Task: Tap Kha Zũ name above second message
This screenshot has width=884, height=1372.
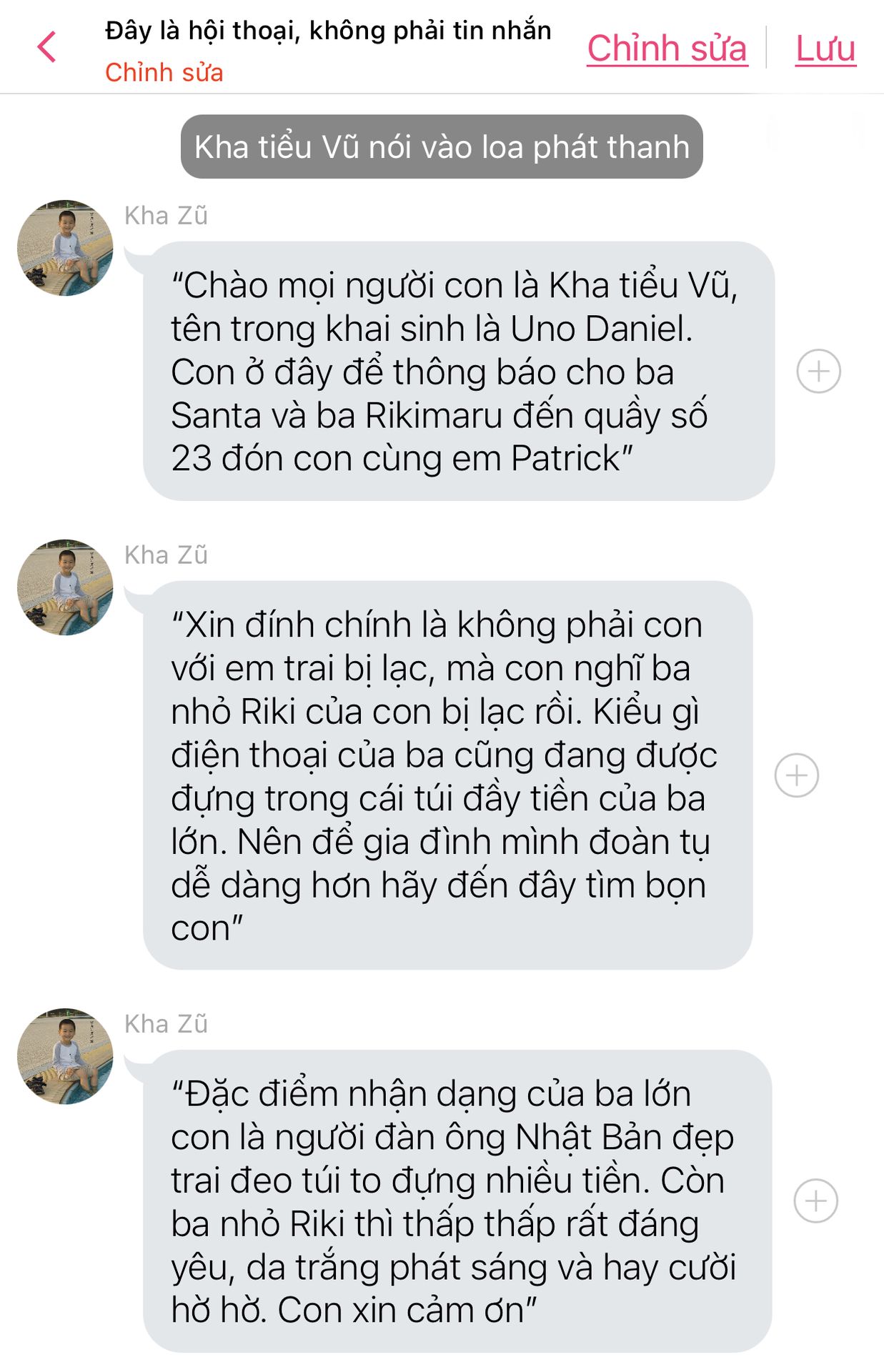Action: point(166,555)
